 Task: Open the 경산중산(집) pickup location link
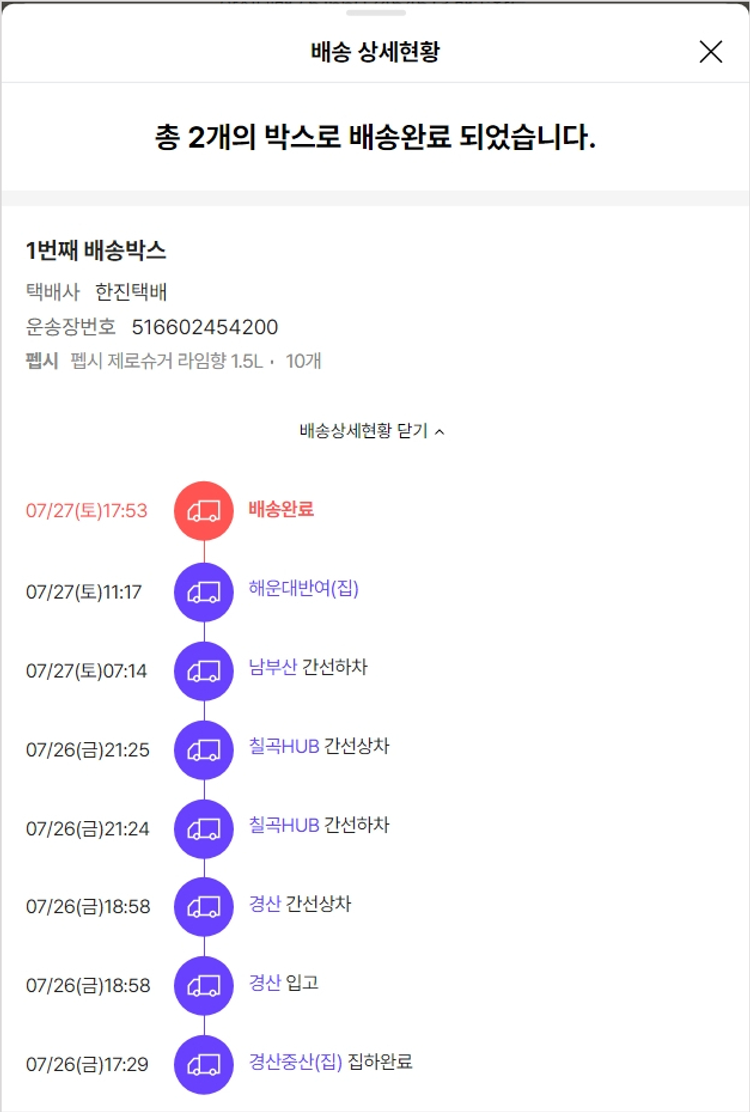(x=295, y=1061)
